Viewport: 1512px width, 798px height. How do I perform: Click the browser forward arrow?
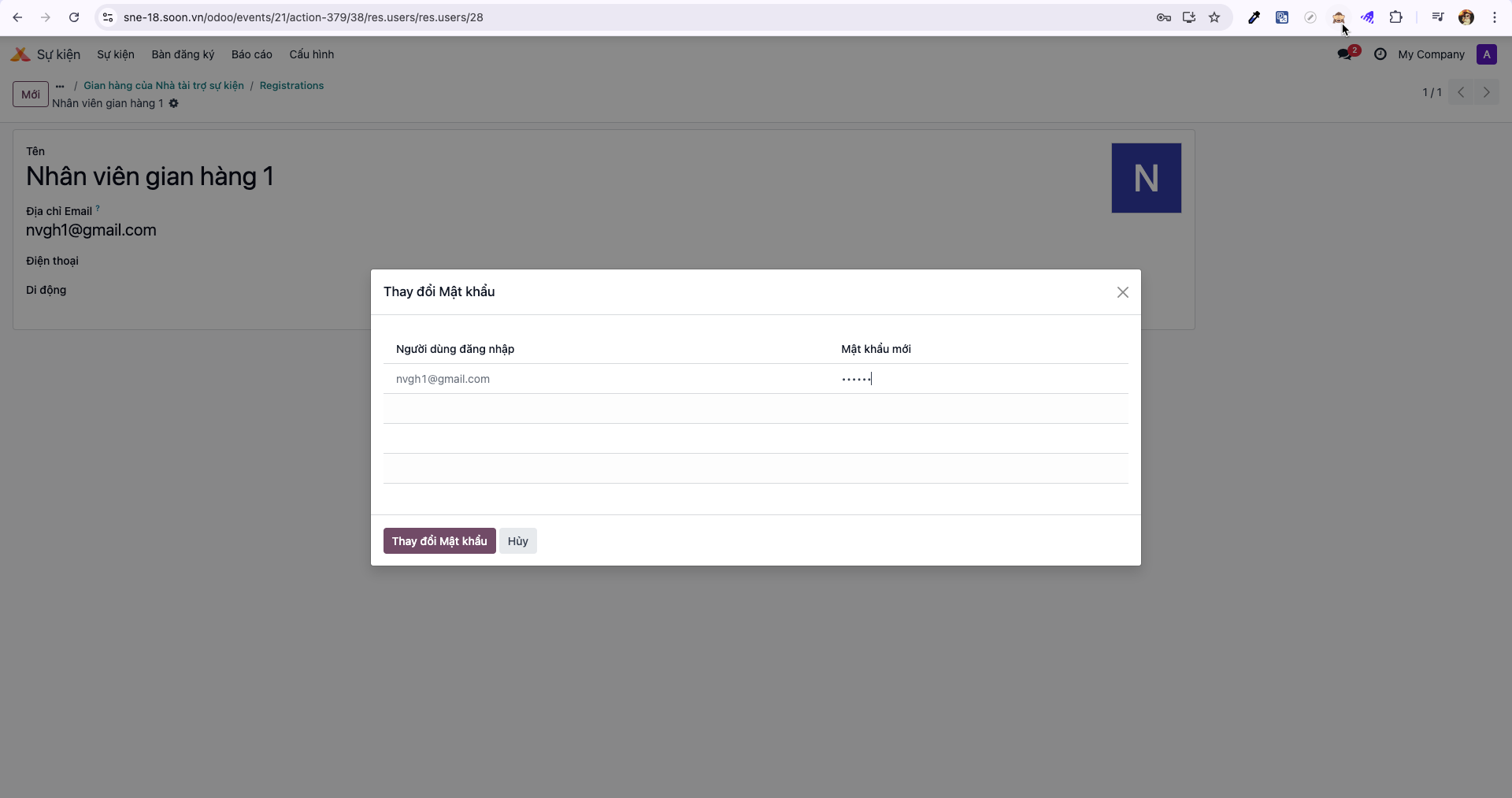click(x=46, y=17)
